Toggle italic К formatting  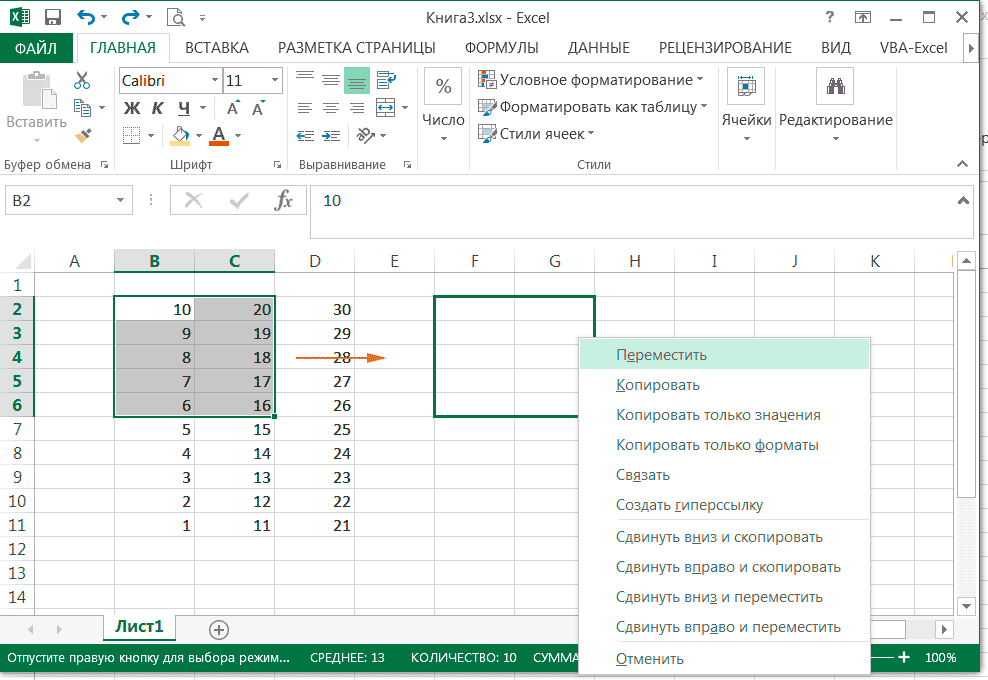click(158, 108)
